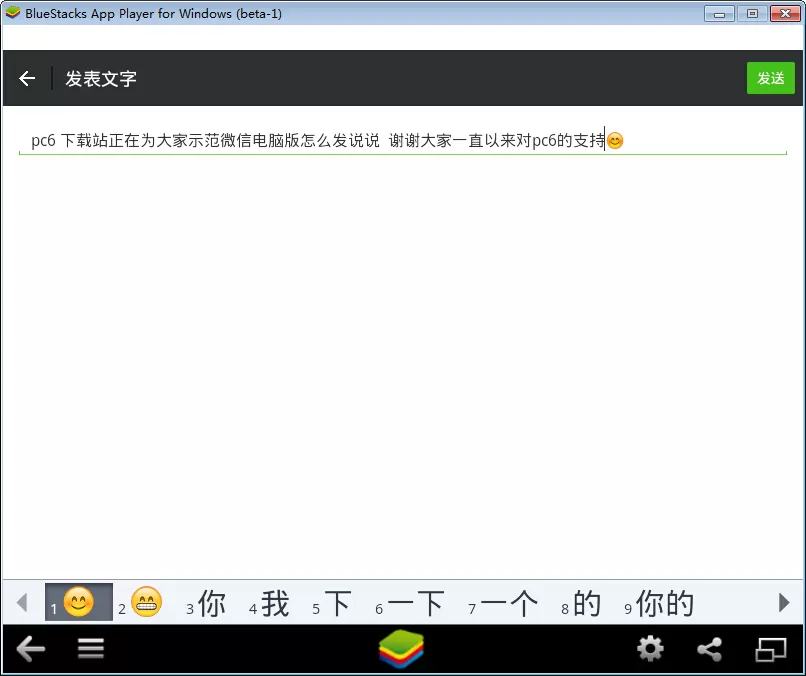This screenshot has height=676, width=806.
Task: Show previous candidates with left arrow
Action: pos(22,602)
